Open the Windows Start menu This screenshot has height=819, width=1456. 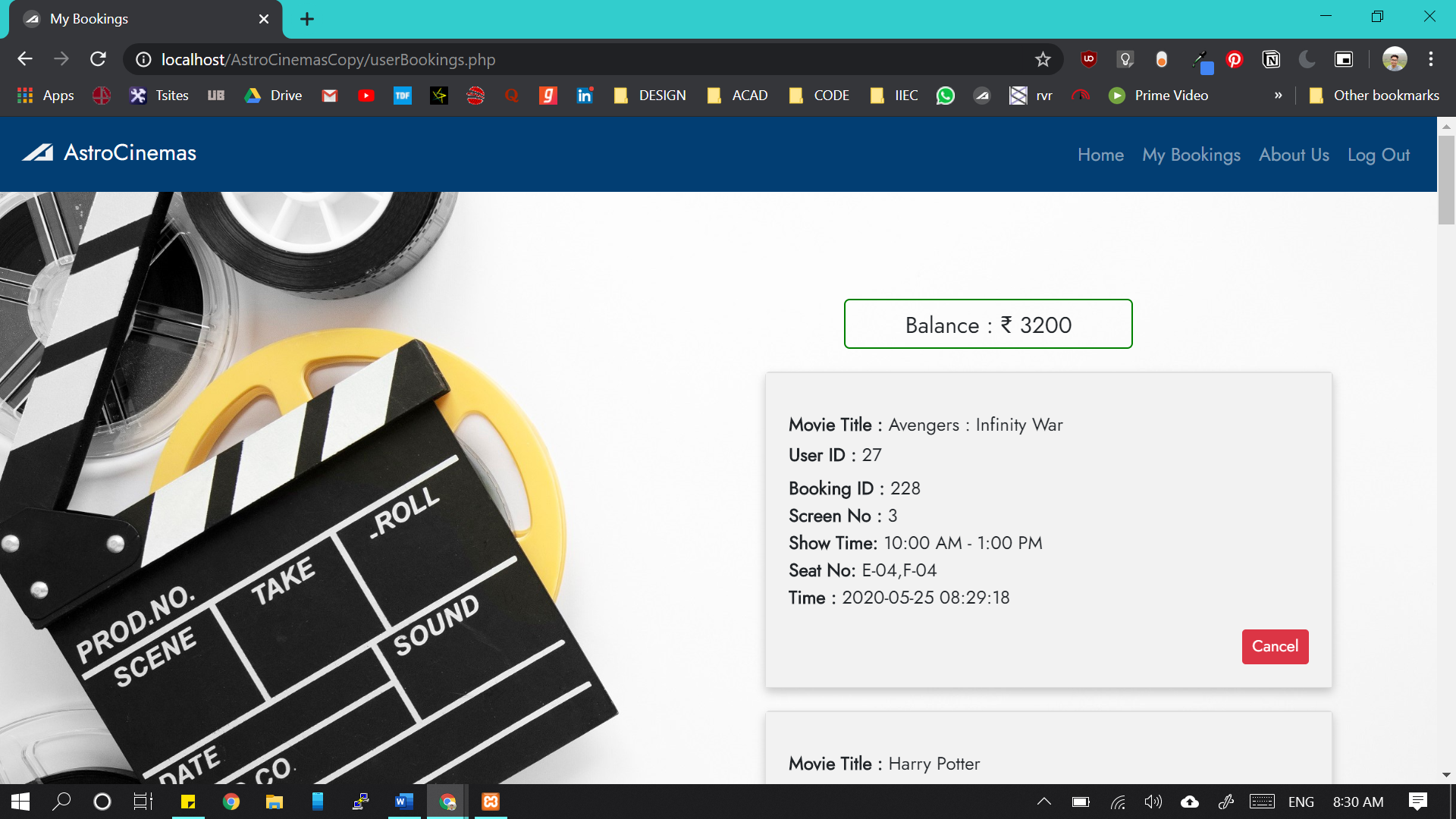coord(20,802)
